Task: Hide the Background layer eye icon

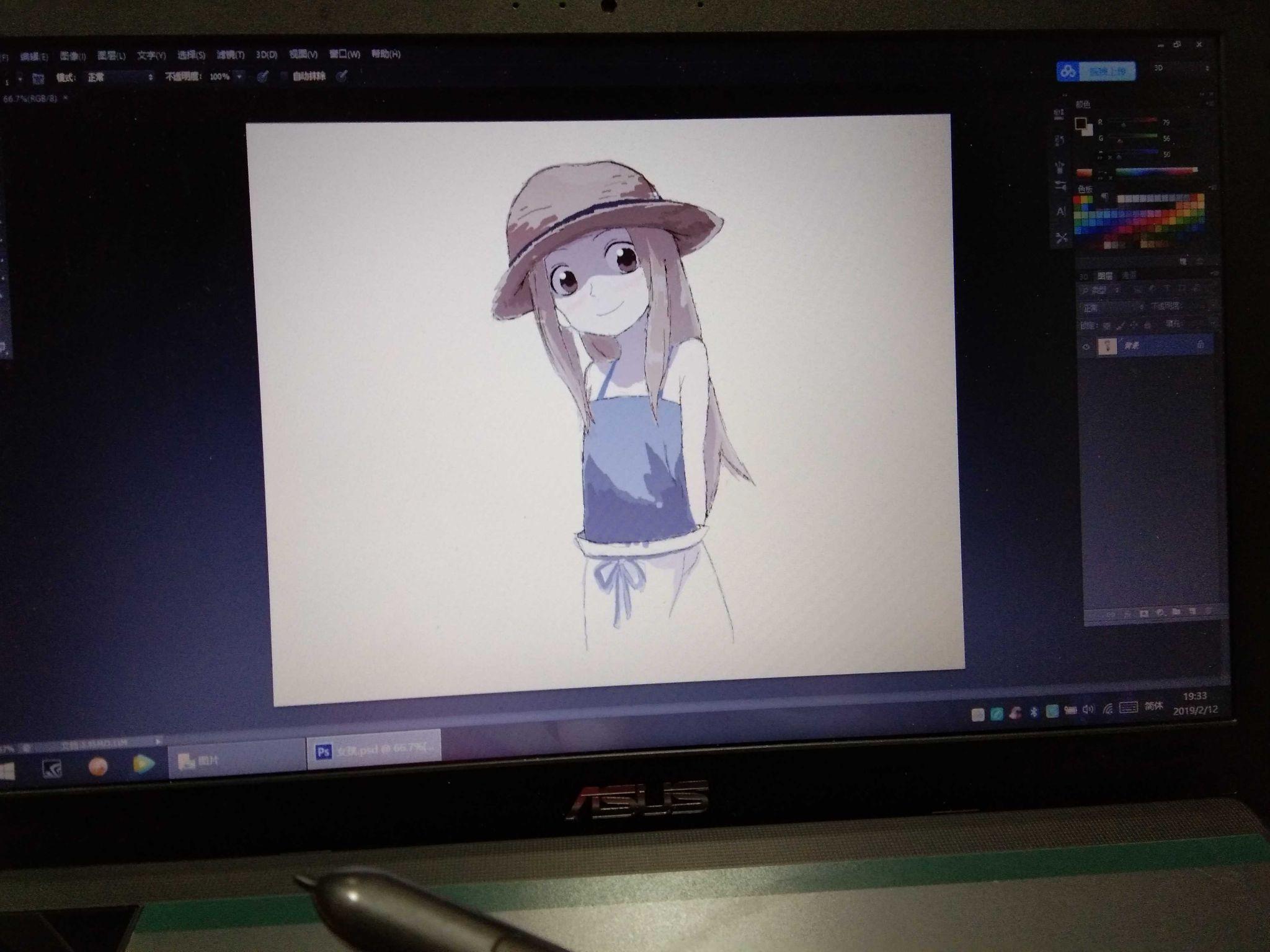Action: (x=1085, y=347)
